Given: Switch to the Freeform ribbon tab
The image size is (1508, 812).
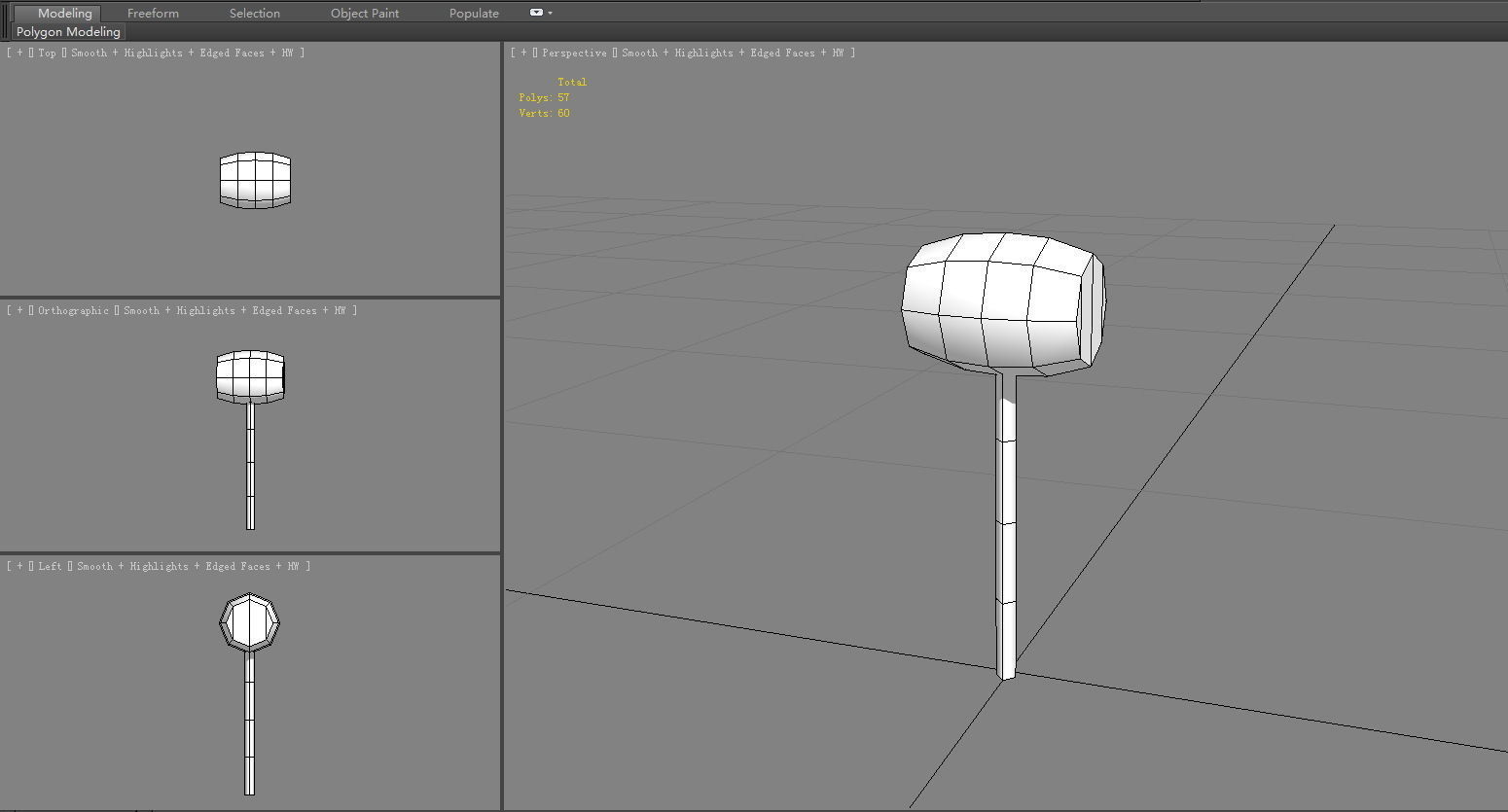Looking at the screenshot, I should [153, 14].
